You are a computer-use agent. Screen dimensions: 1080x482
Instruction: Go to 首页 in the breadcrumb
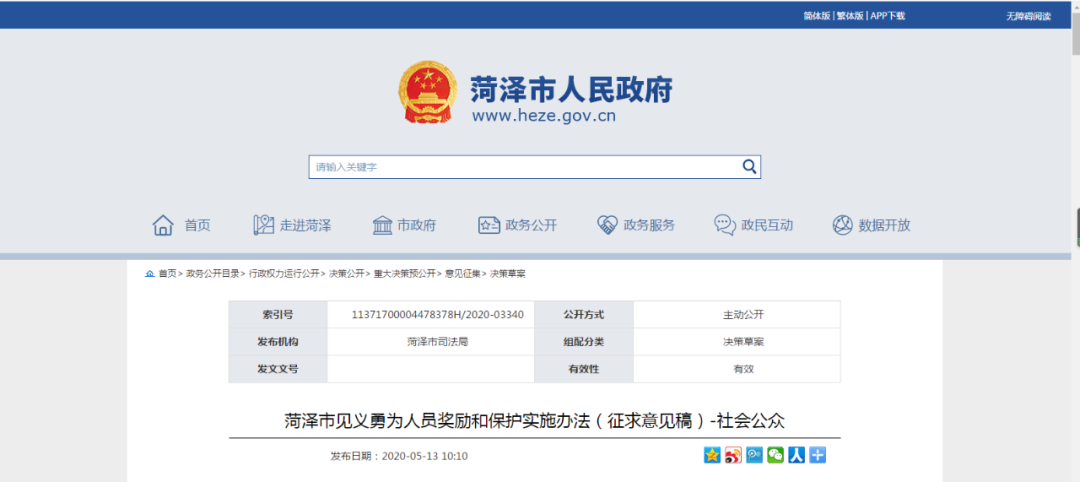tap(167, 274)
